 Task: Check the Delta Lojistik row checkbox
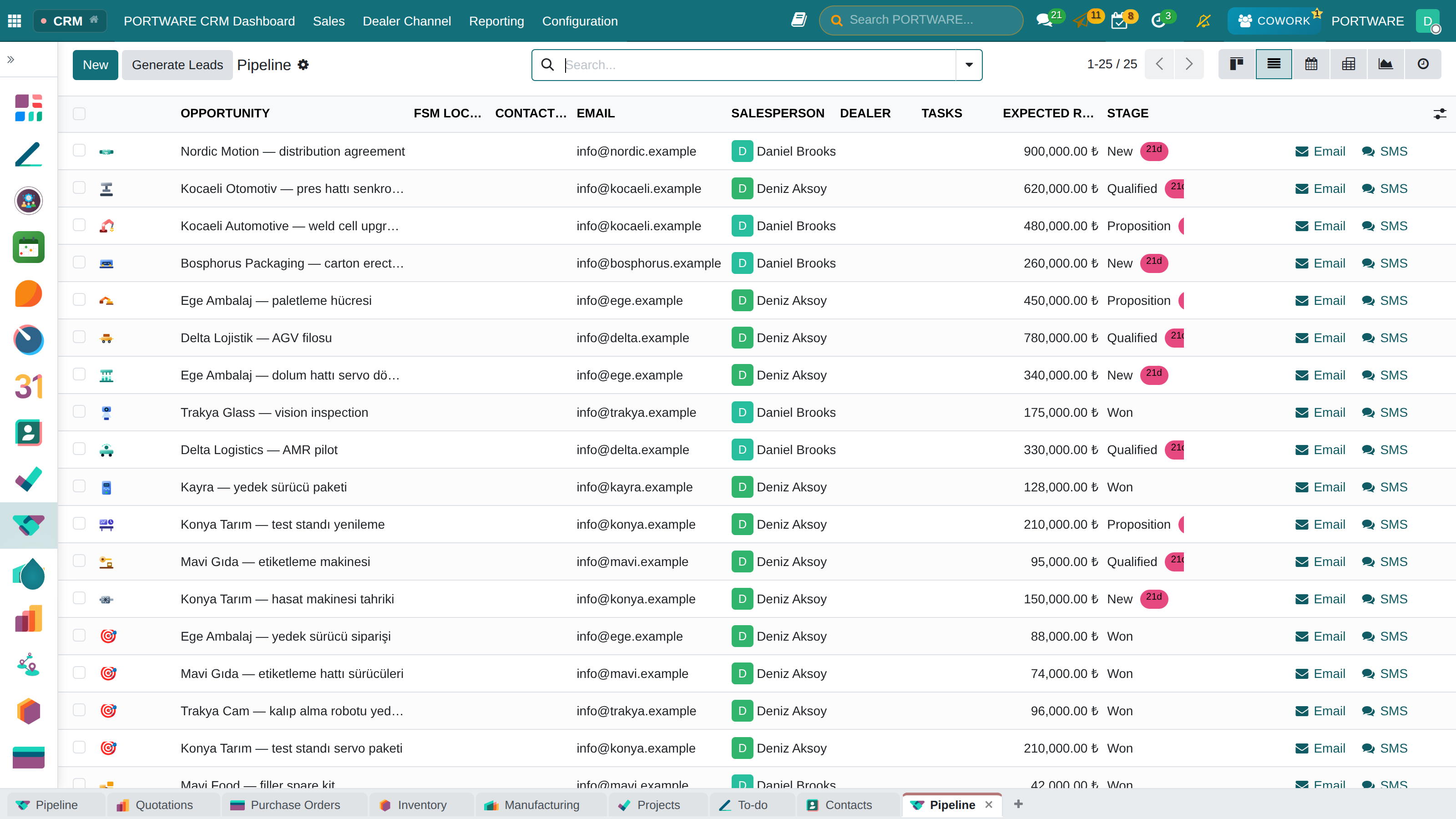79,337
